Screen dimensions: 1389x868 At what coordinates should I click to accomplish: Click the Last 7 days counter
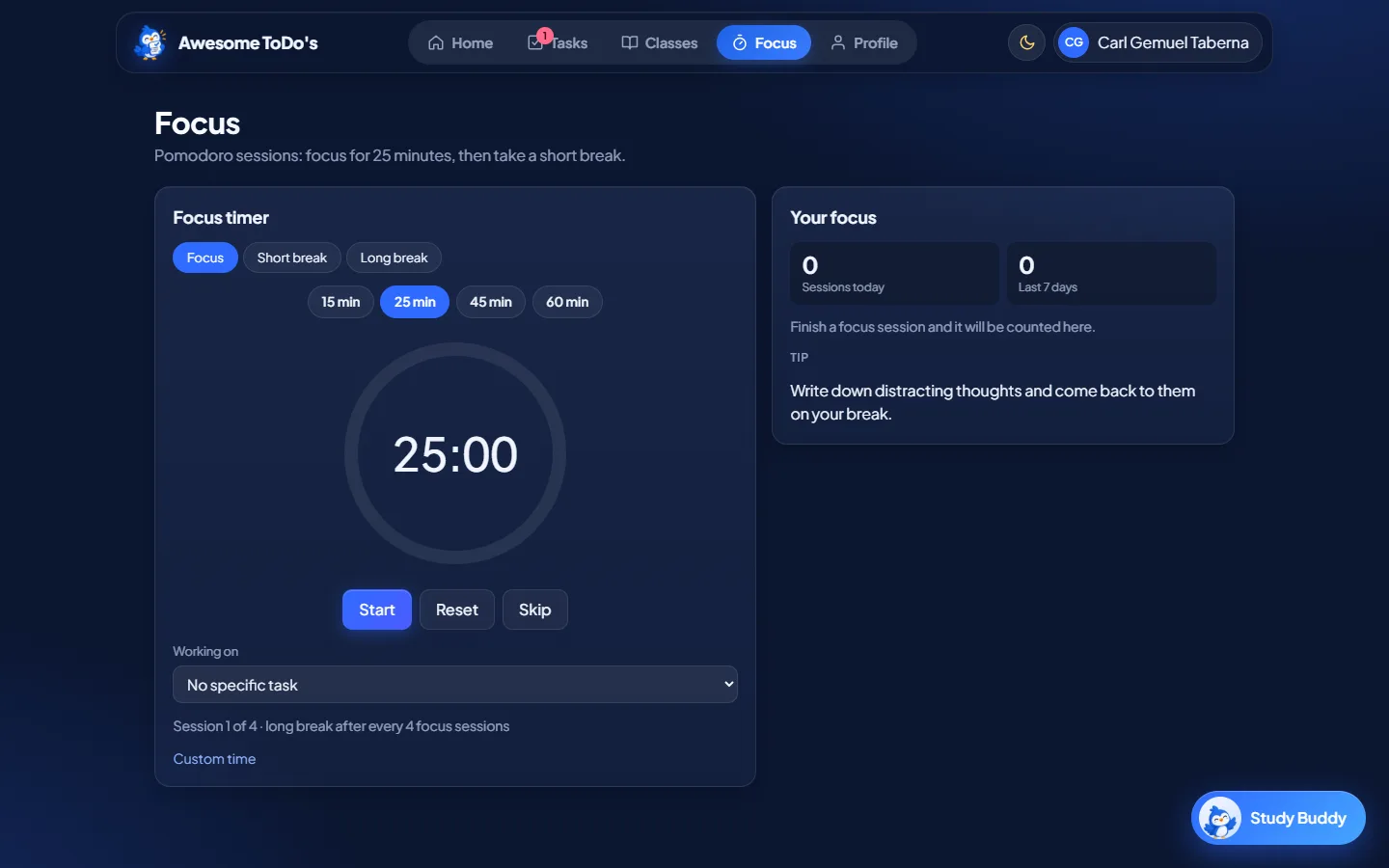click(x=1111, y=274)
